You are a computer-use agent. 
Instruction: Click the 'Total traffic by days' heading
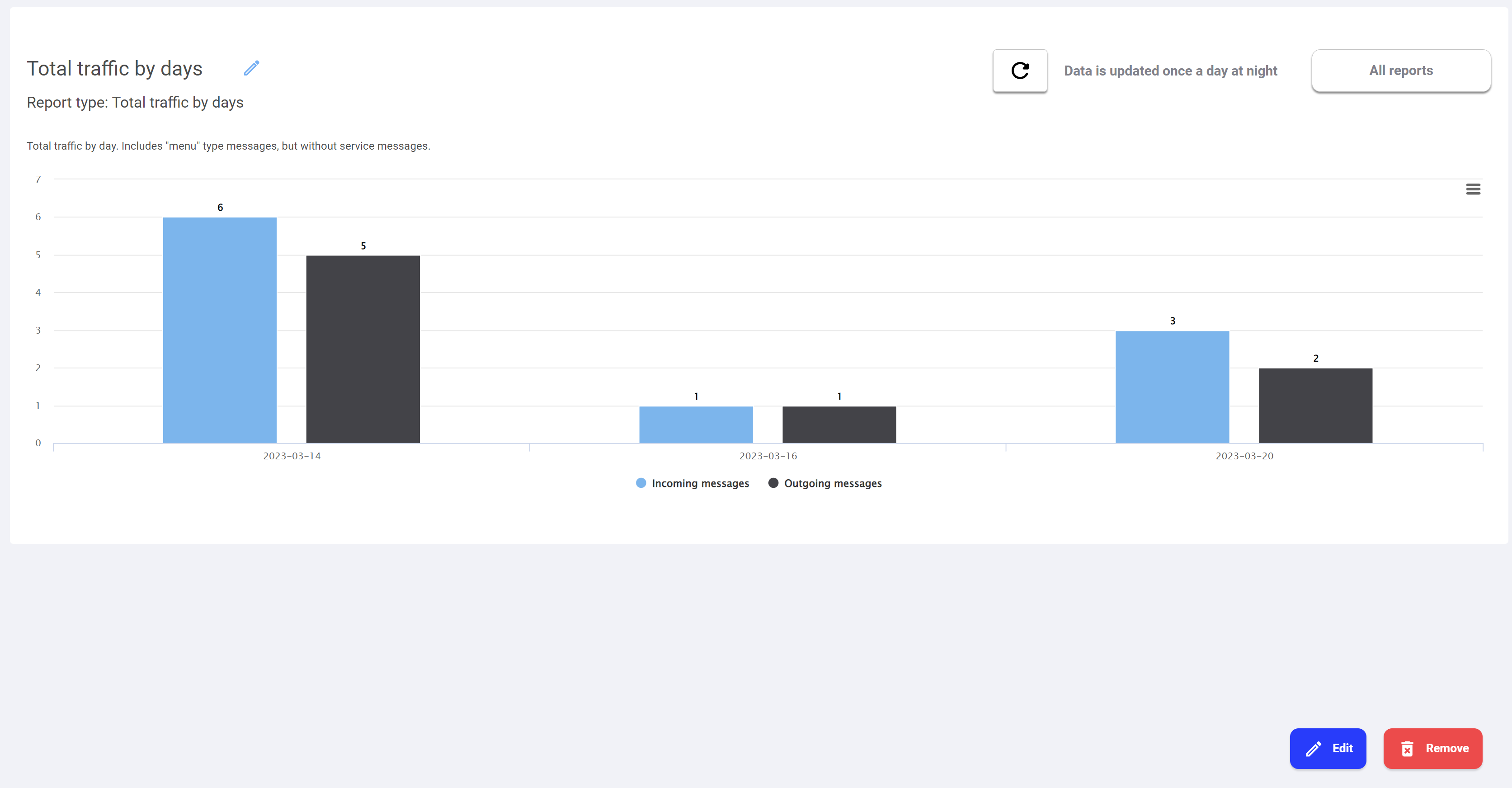click(114, 69)
